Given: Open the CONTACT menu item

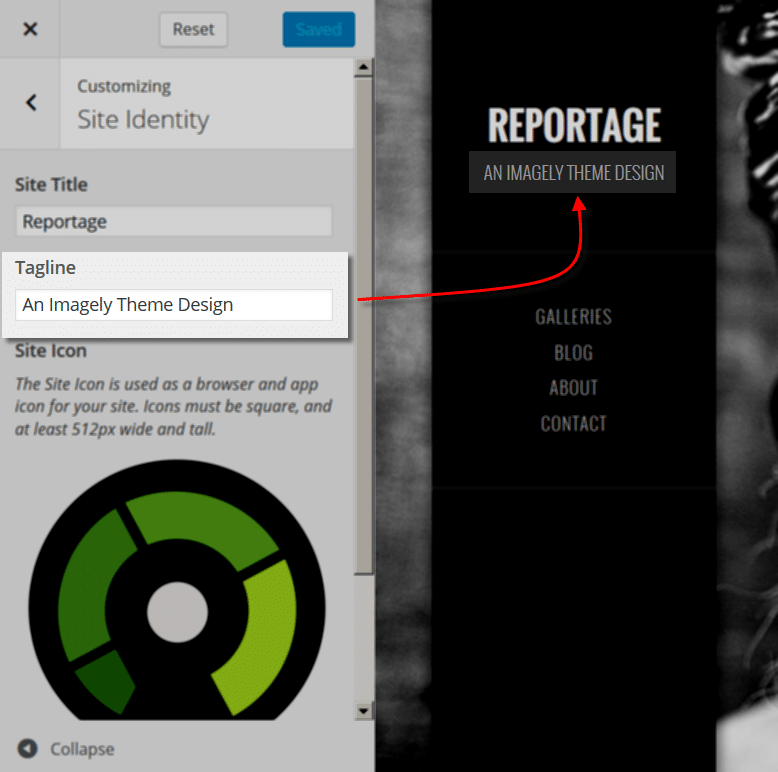Looking at the screenshot, I should [573, 424].
